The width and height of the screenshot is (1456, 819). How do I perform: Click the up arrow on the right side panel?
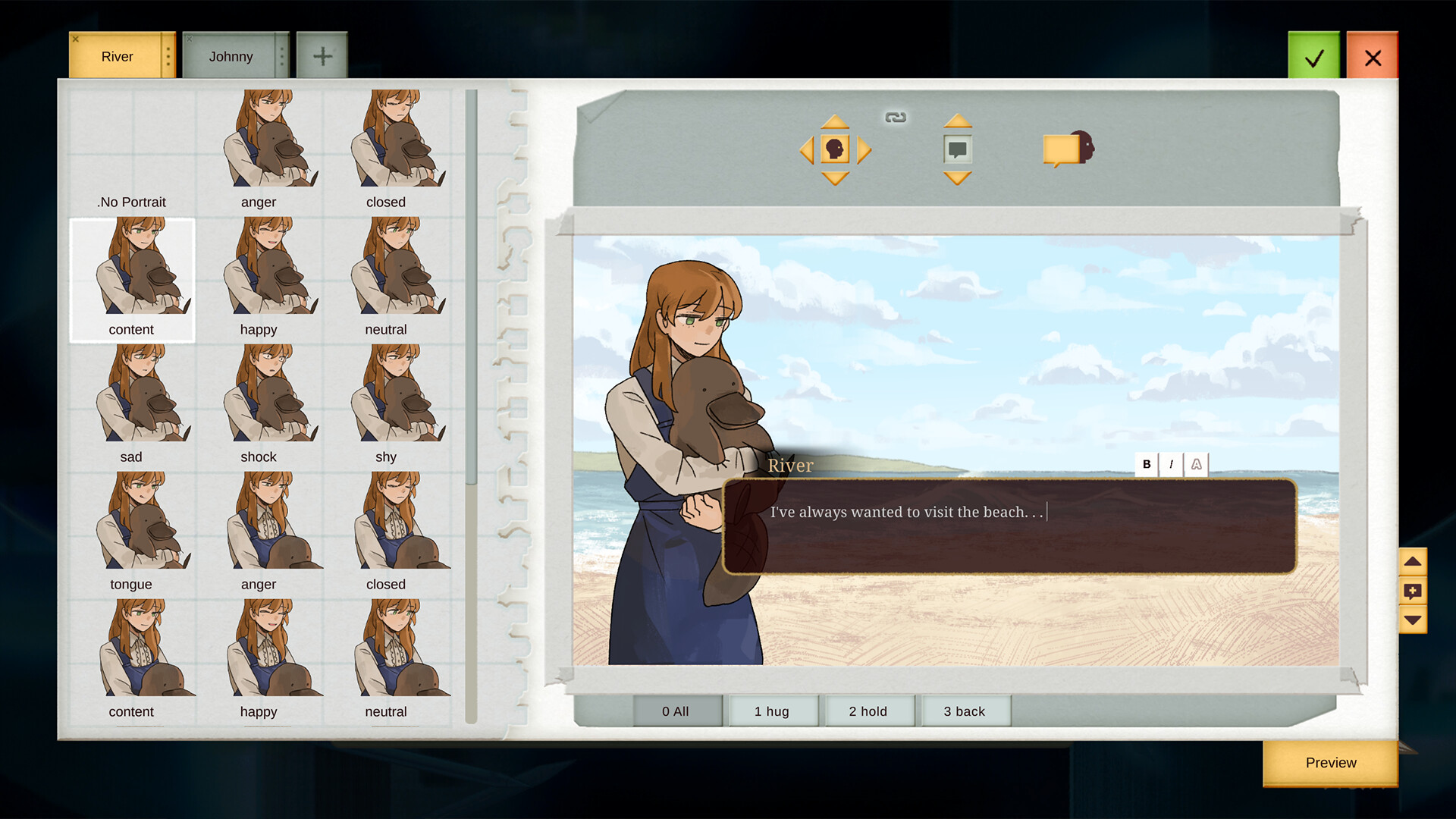pyautogui.click(x=1413, y=561)
